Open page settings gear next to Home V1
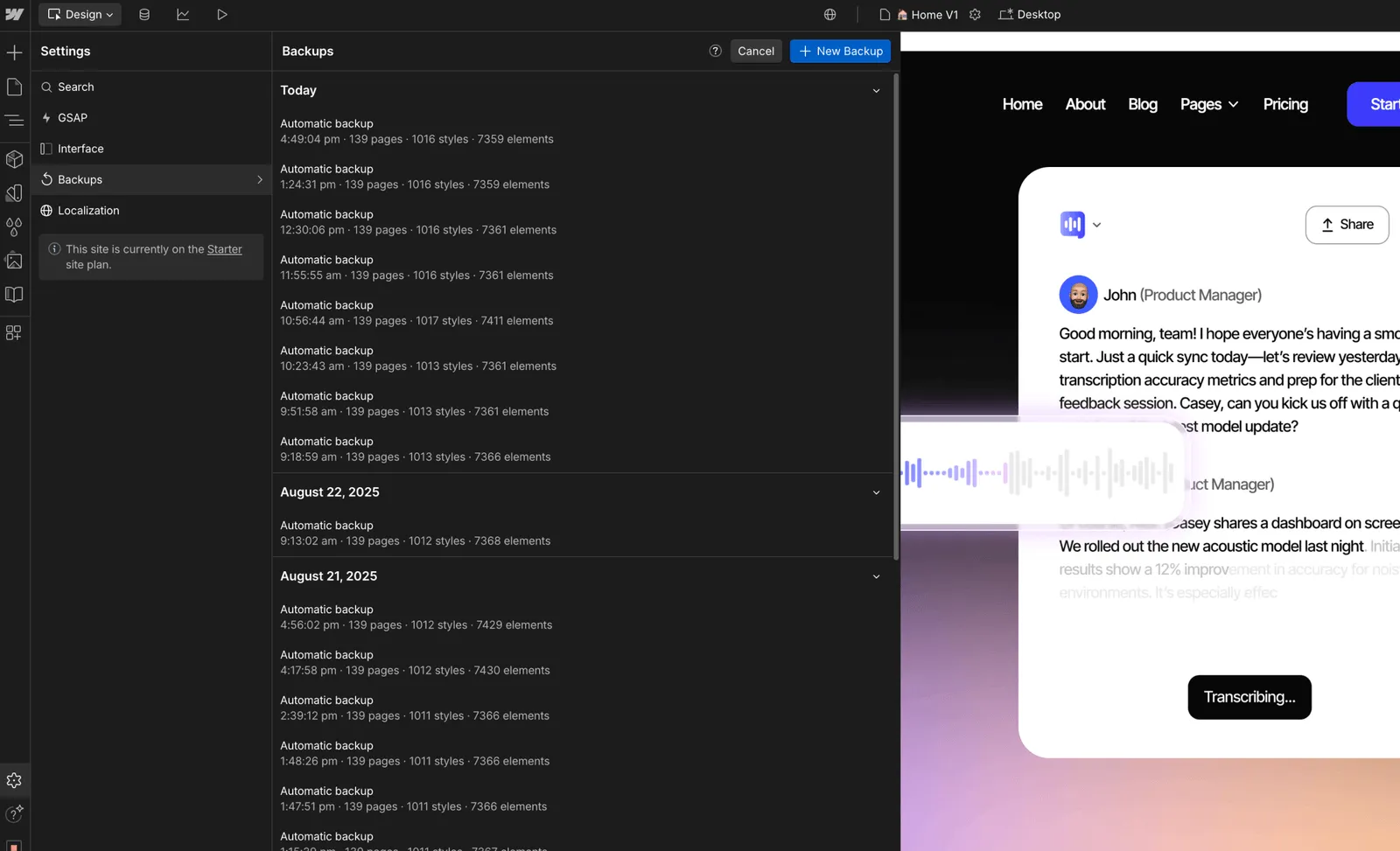 [975, 14]
